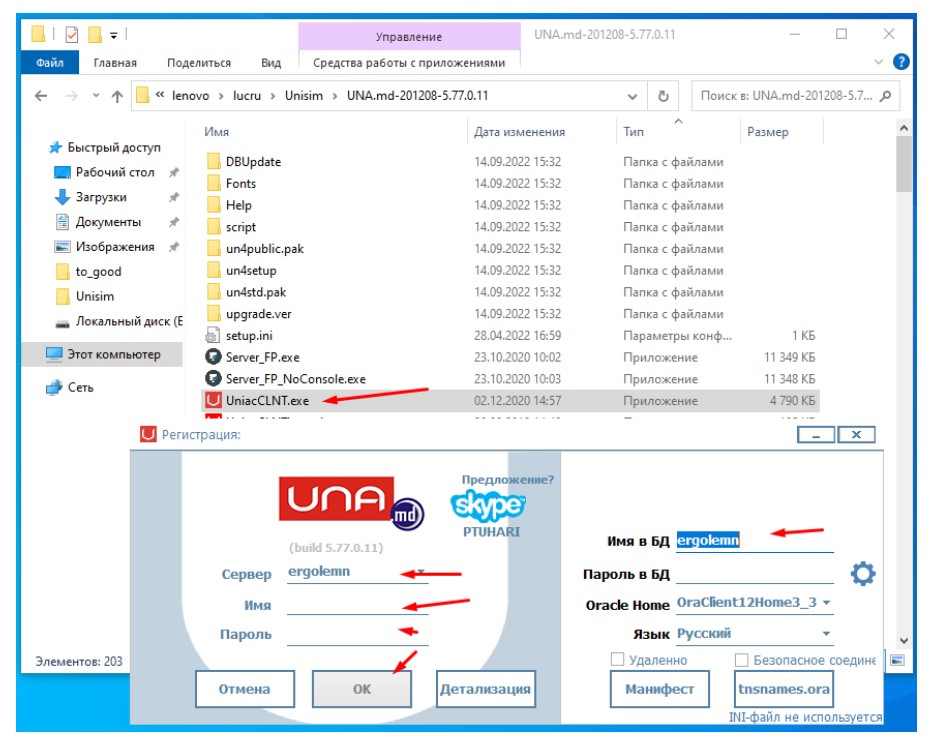938x747 pixels.
Task: Click the Explorer help question mark icon
Action: coord(901,62)
